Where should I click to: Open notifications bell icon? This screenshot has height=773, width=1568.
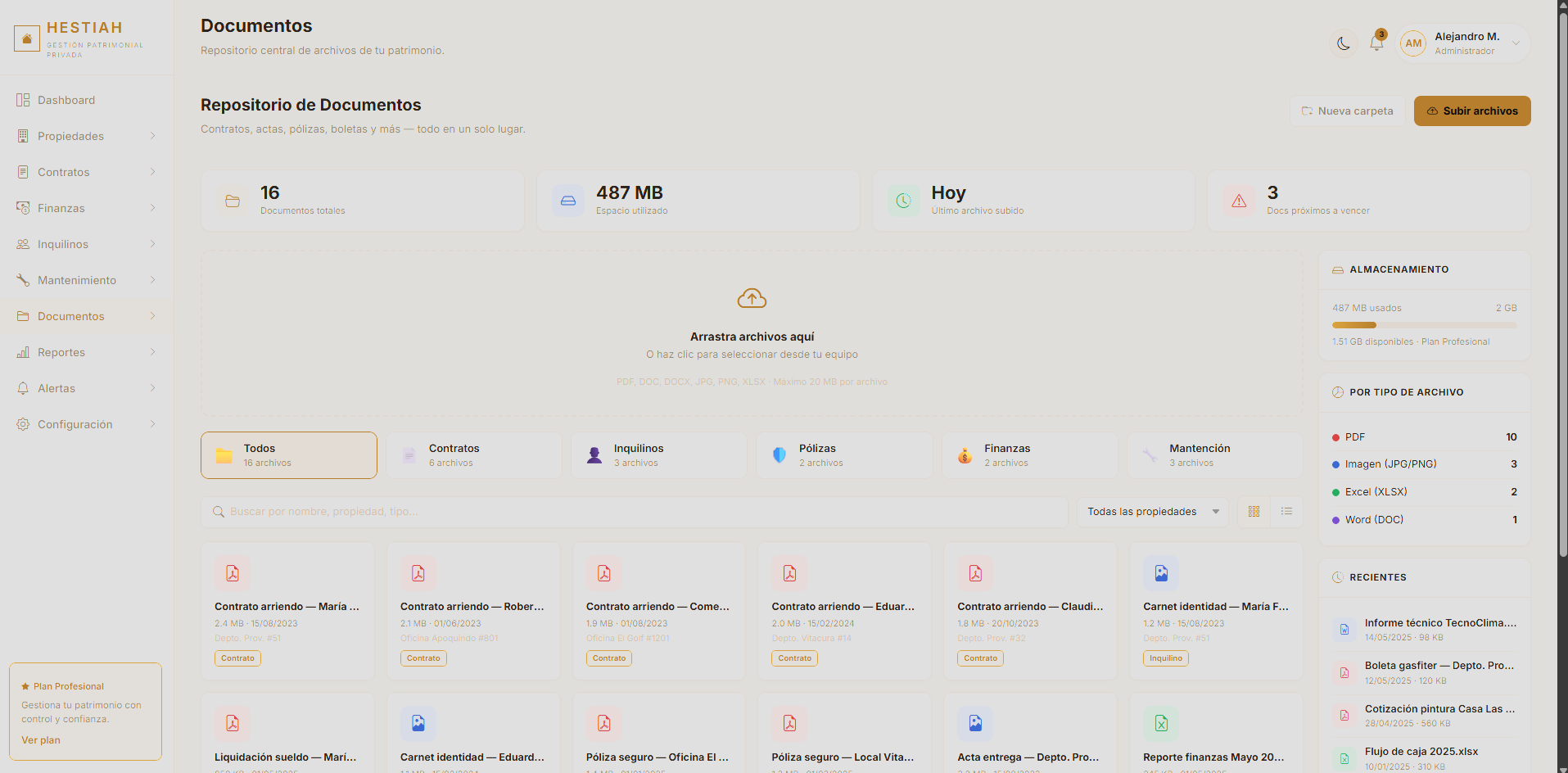pyautogui.click(x=1376, y=43)
